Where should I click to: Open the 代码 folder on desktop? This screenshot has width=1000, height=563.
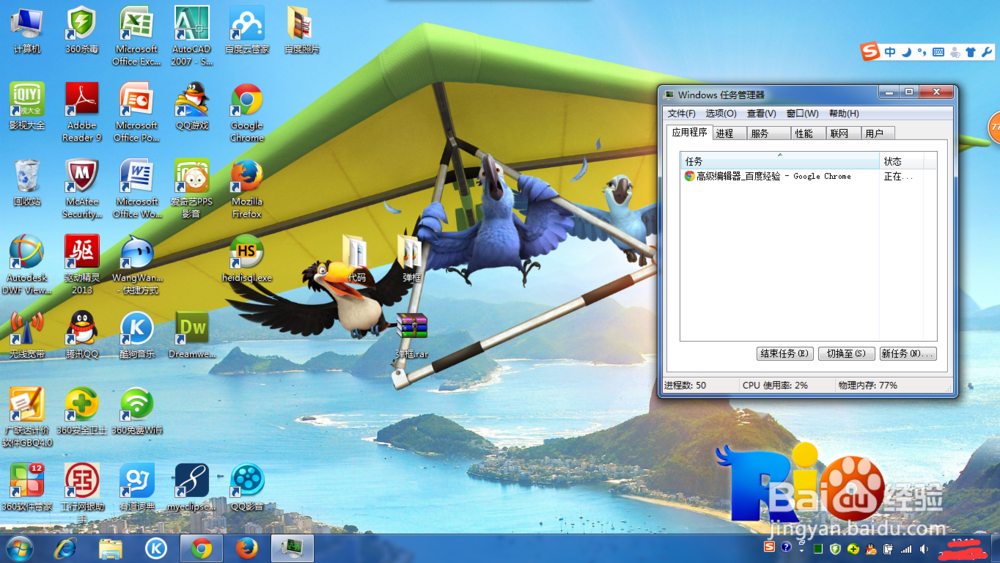356,259
